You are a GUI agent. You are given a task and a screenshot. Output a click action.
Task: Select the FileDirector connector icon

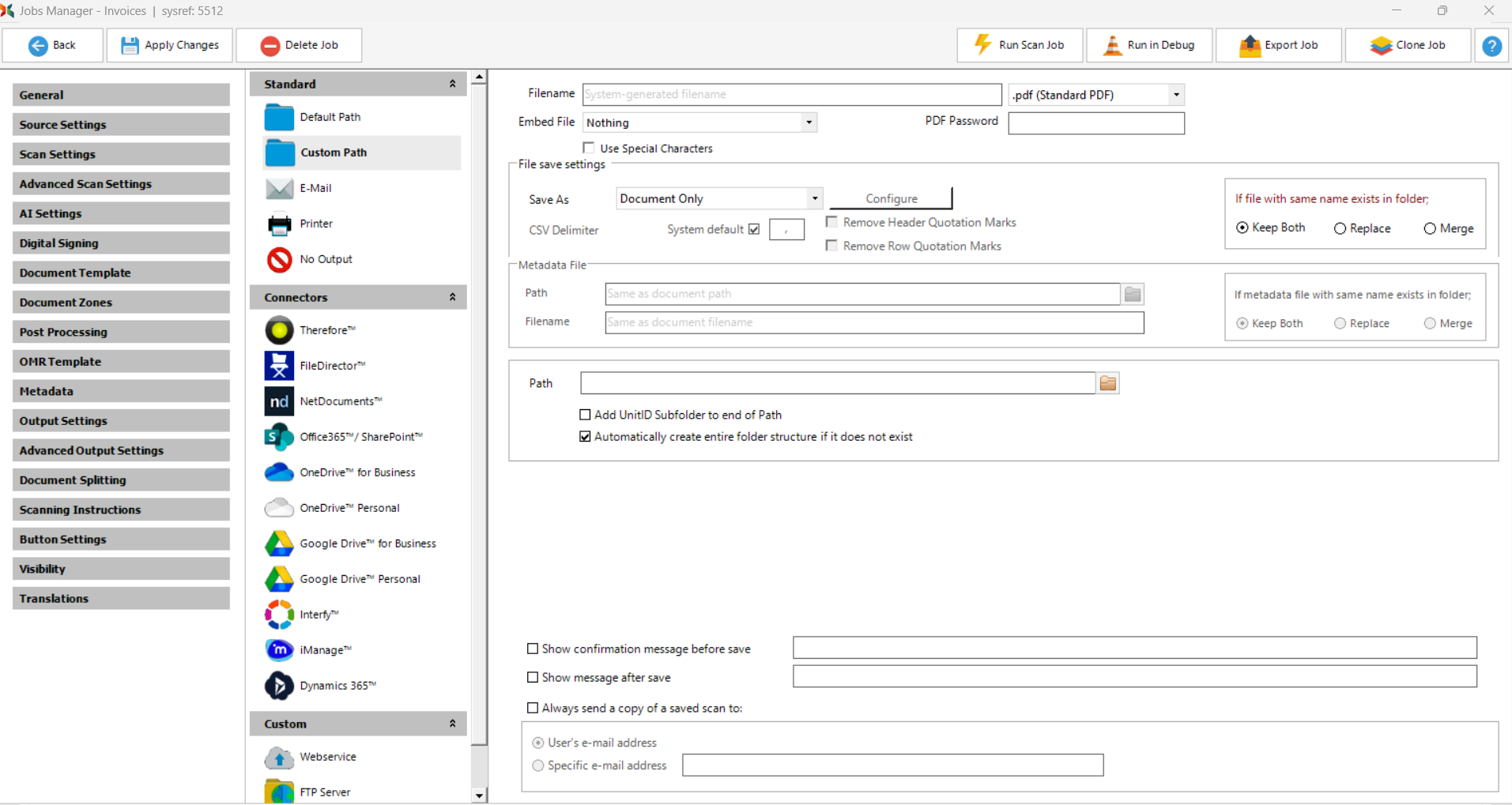tap(279, 366)
